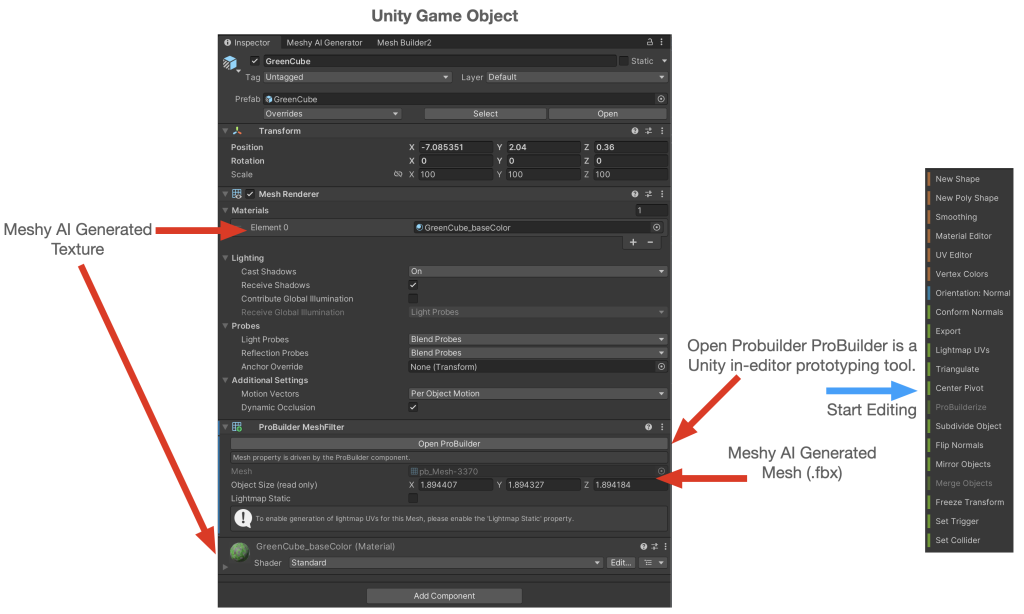Open Mesh Renderer preset settings icon

pos(648,194)
